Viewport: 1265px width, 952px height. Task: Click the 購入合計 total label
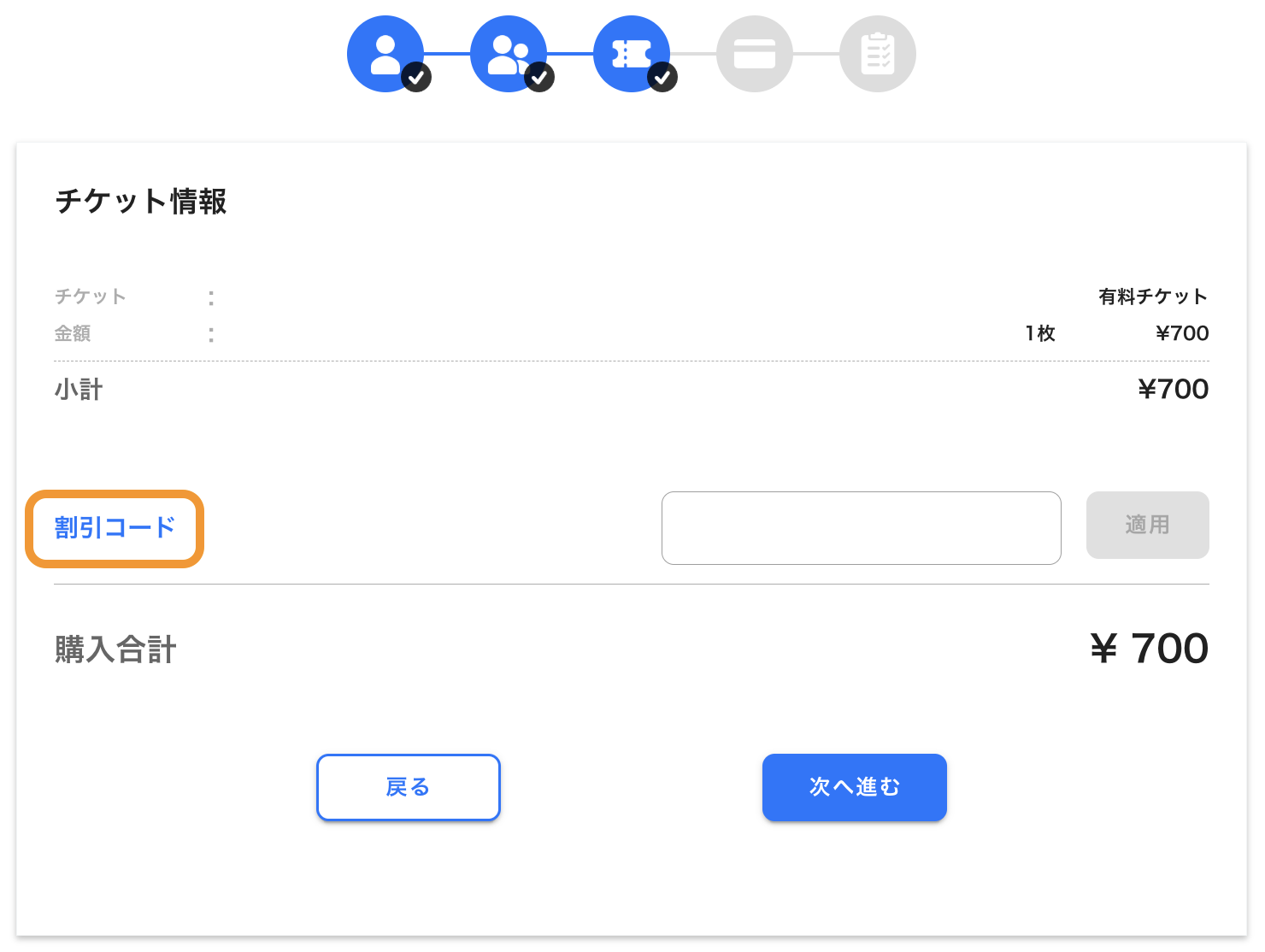(x=116, y=649)
